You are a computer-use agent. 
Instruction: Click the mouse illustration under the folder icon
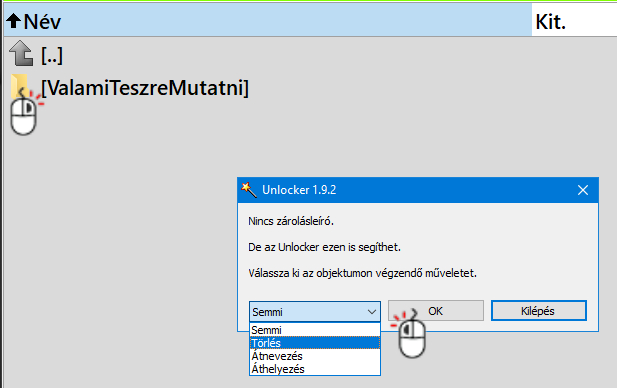tap(24, 116)
